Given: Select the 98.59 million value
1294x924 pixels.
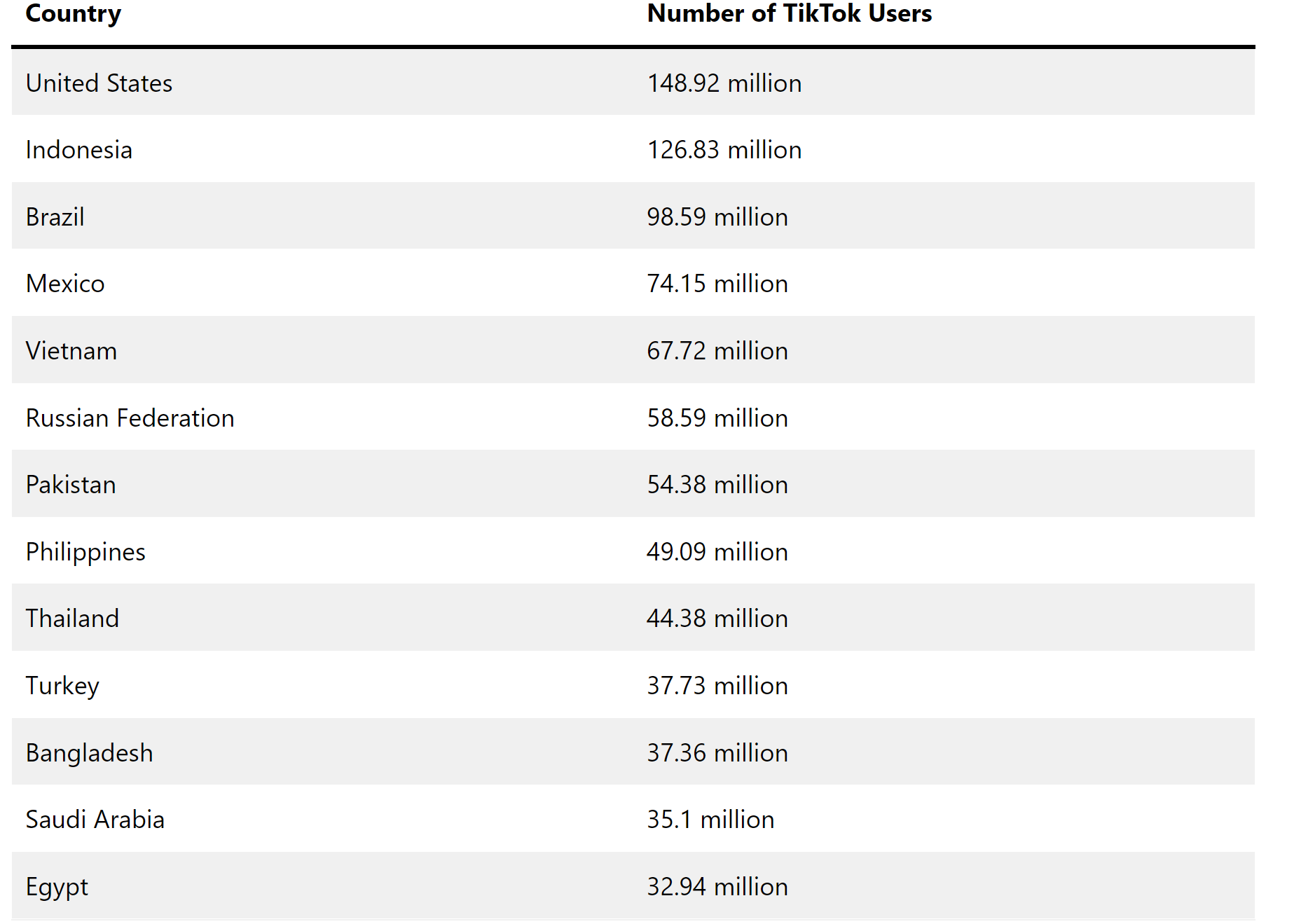Looking at the screenshot, I should click(717, 216).
